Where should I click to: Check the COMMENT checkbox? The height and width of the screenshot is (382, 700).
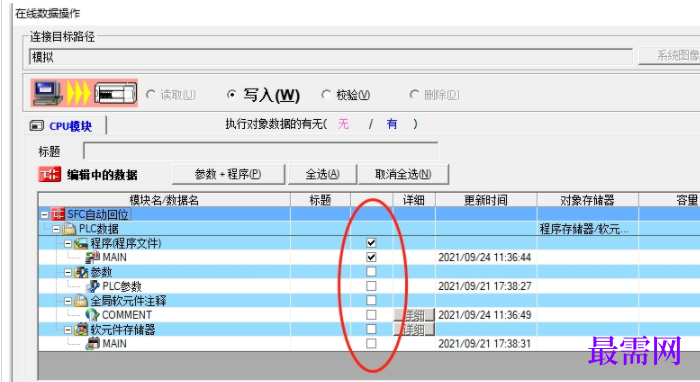click(x=371, y=315)
